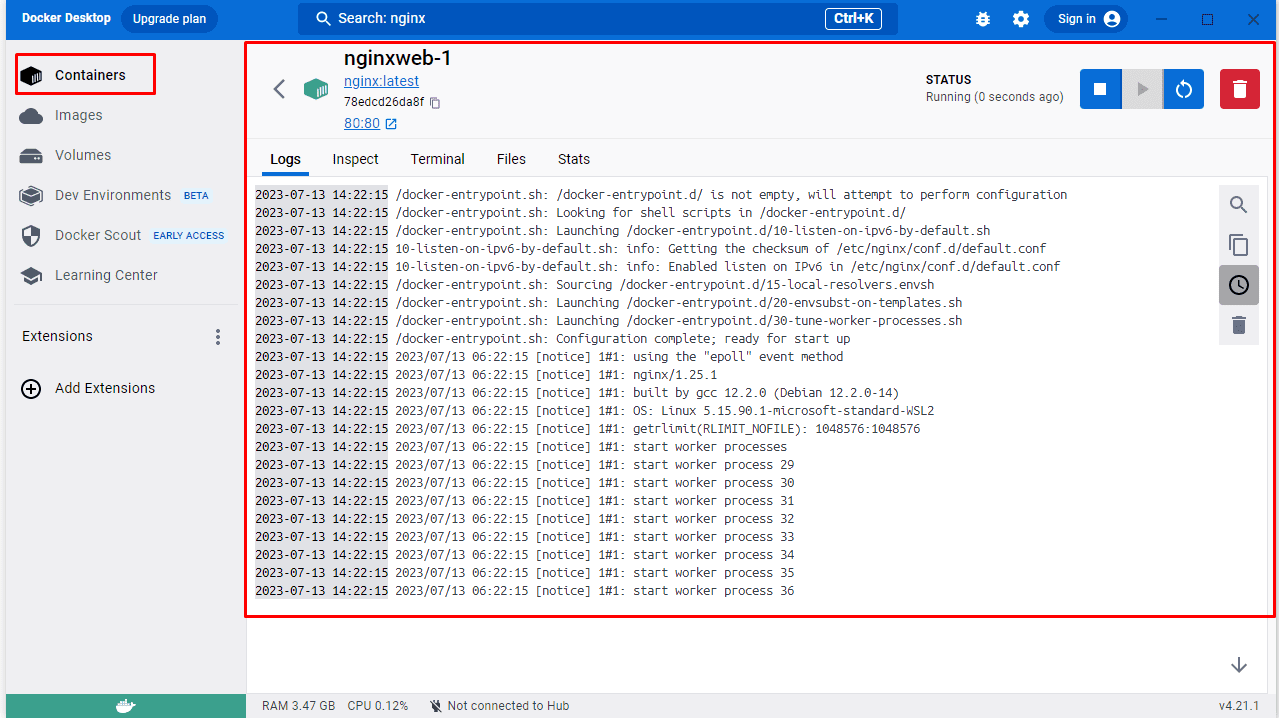Screen dimensions: 1279x718
Task: Click the version v4.21.1 label
Action: [1239, 706]
